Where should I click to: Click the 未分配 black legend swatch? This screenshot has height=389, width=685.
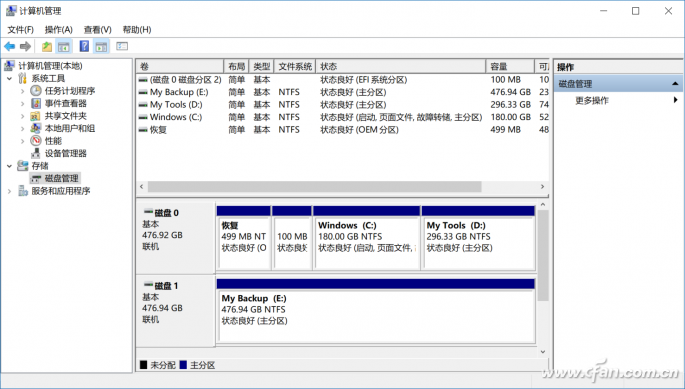click(143, 365)
